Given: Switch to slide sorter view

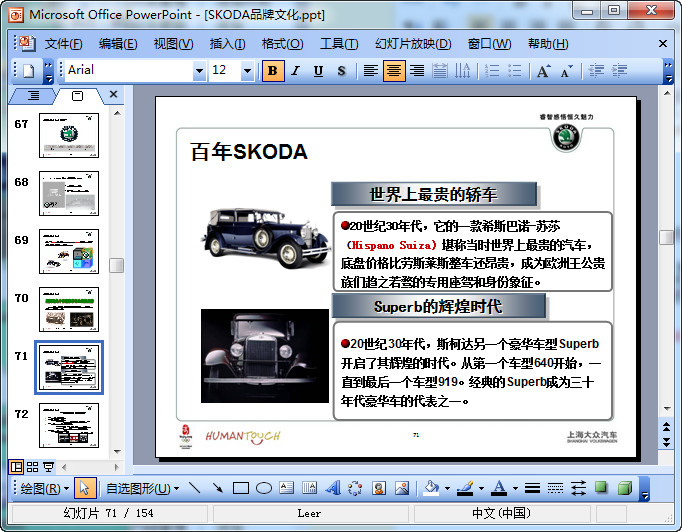Looking at the screenshot, I should click(32, 466).
